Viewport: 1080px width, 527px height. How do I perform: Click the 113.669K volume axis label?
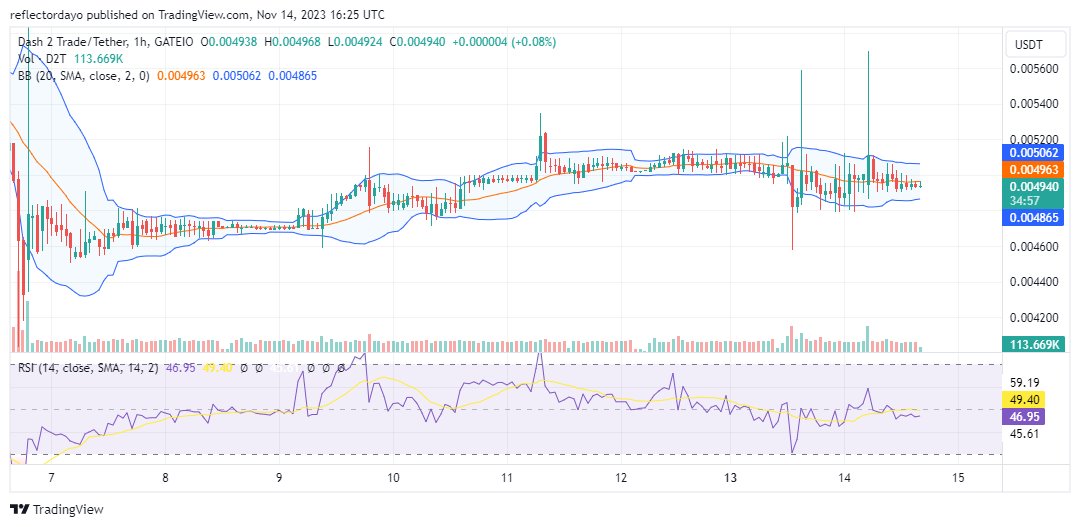click(x=1035, y=344)
